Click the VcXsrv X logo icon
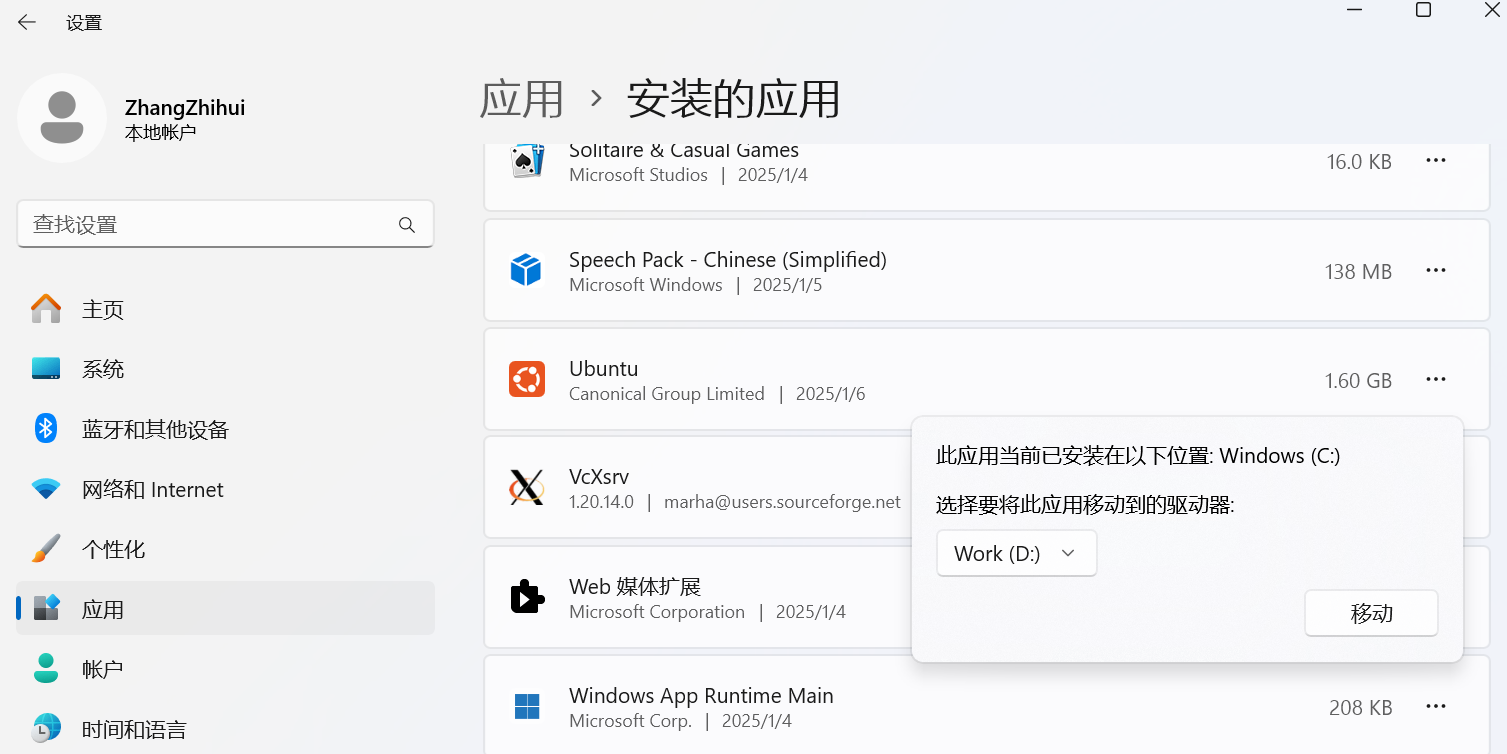The width and height of the screenshot is (1507, 754). (x=527, y=488)
